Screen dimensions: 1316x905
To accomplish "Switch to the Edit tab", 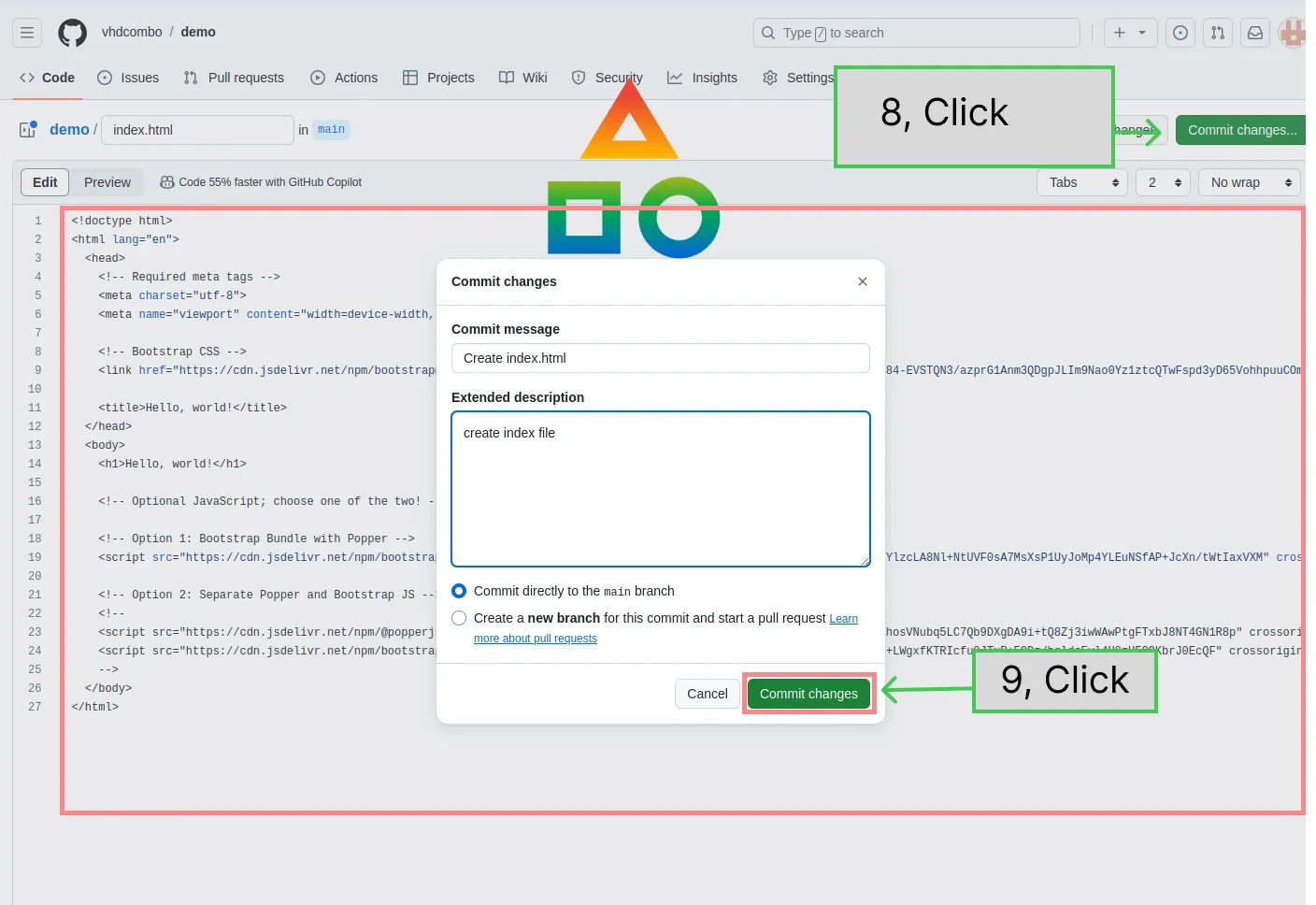I will tap(45, 182).
